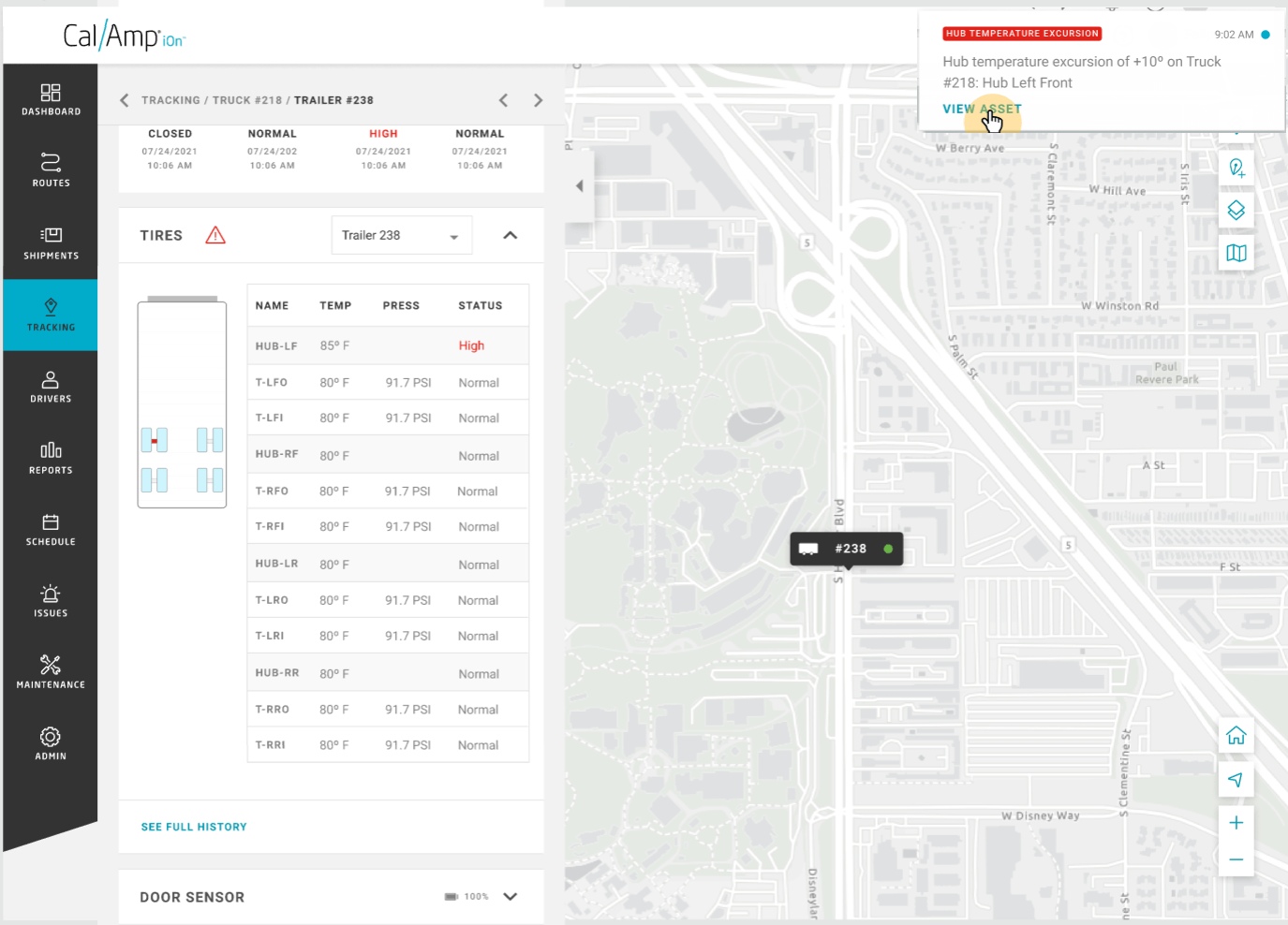Zoom in on the map
Image resolution: width=1288 pixels, height=925 pixels.
[x=1236, y=823]
